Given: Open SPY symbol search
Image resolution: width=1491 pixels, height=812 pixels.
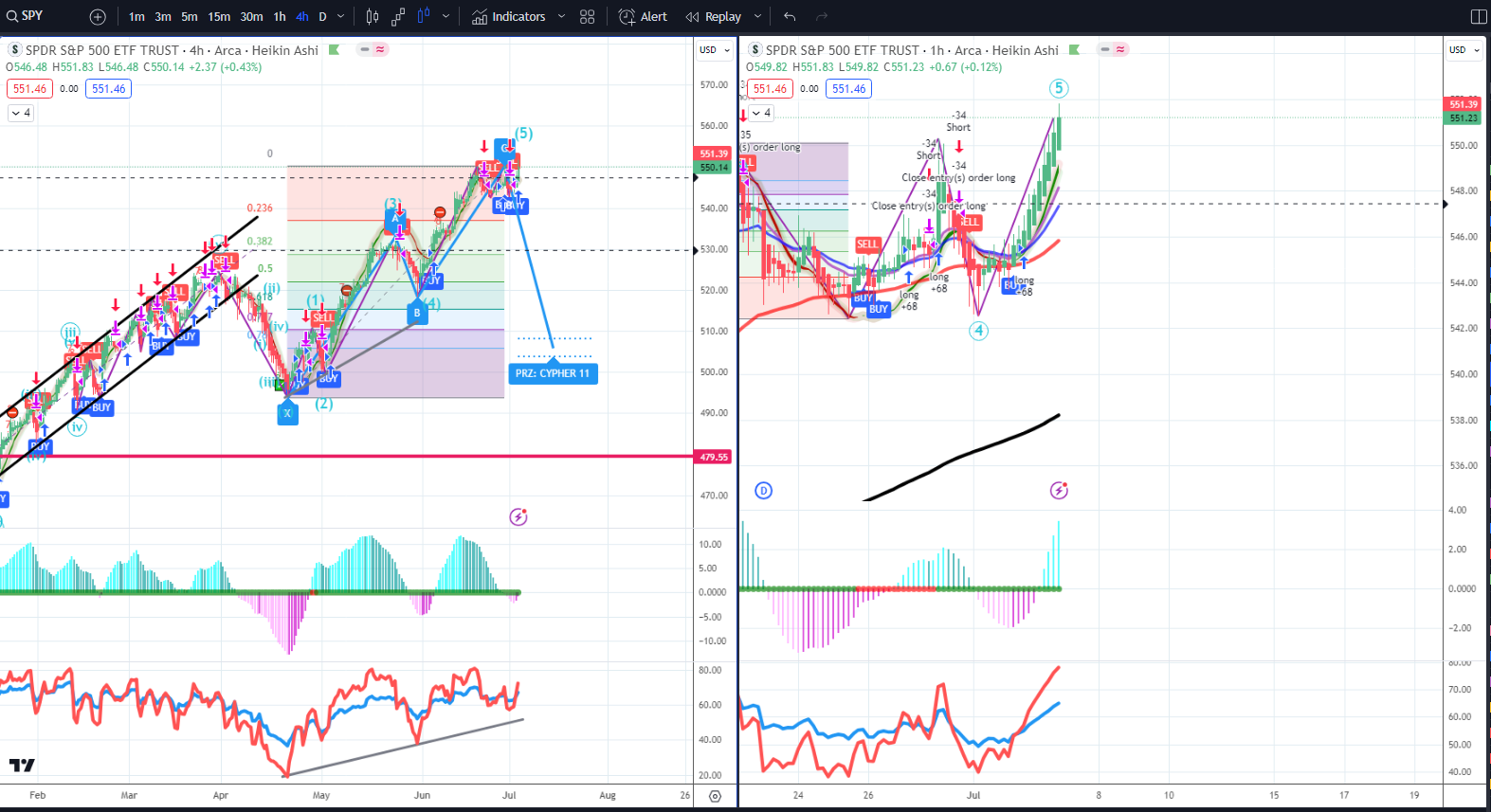Looking at the screenshot, I should pyautogui.click(x=26, y=16).
